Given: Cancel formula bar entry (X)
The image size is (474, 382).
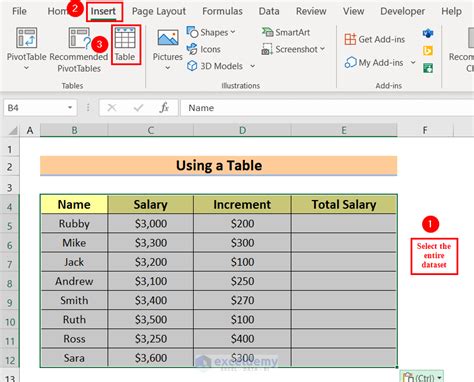Looking at the screenshot, I should (x=112, y=108).
